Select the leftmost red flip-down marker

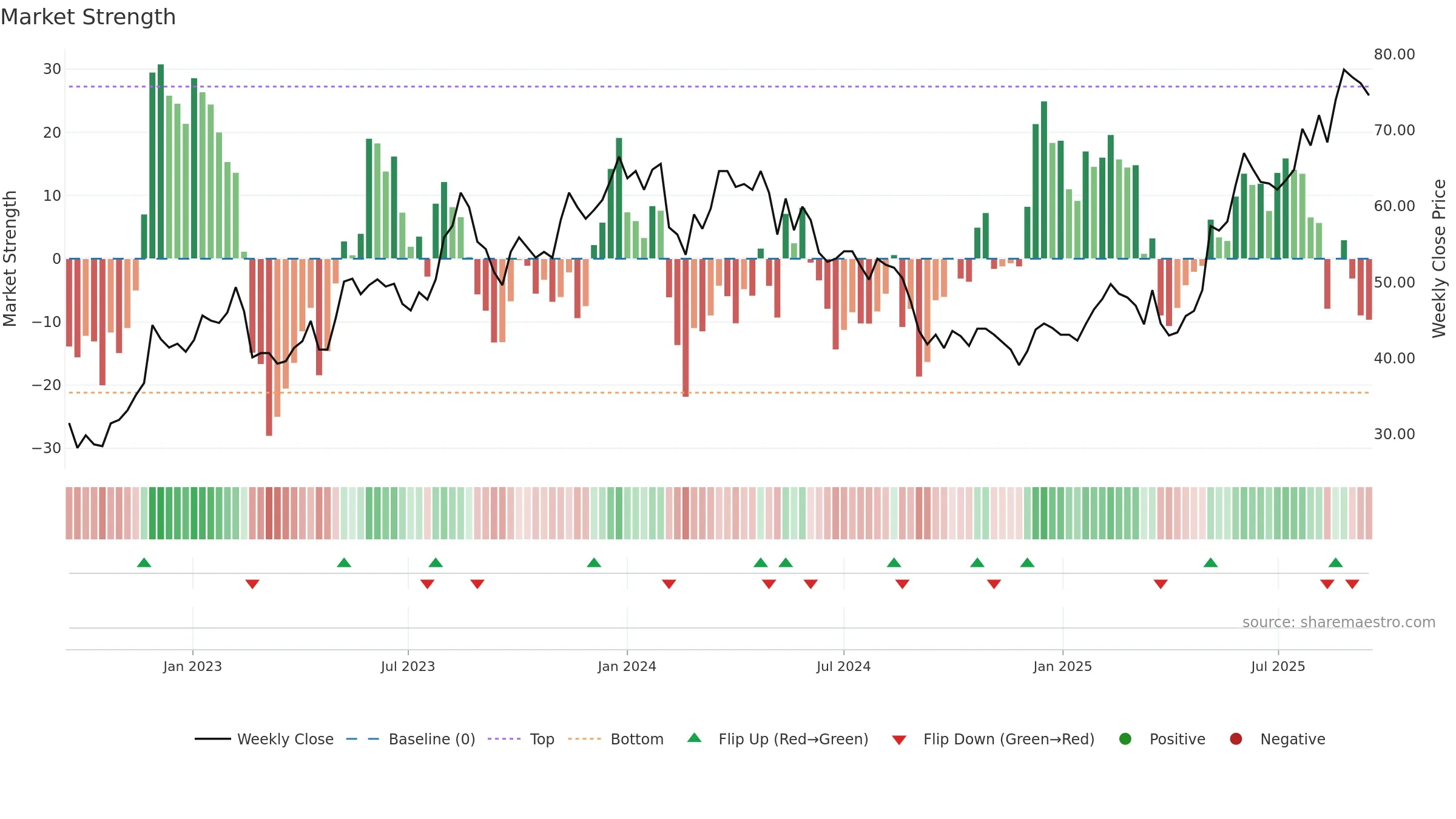pos(252,584)
